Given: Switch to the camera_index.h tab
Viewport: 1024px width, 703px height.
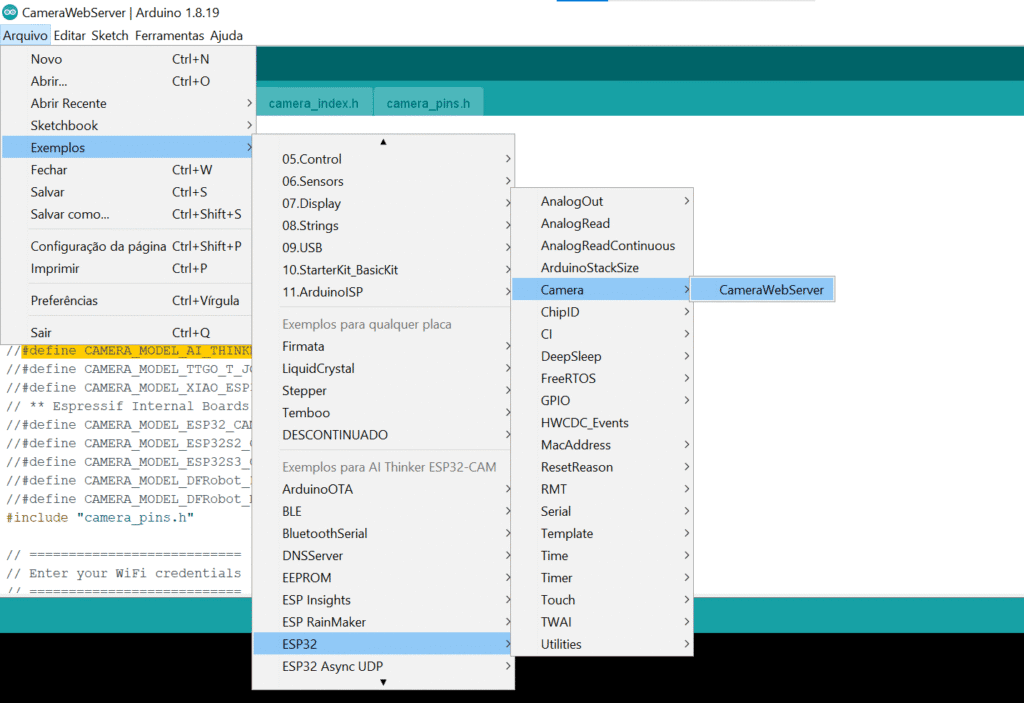Looking at the screenshot, I should click(313, 103).
